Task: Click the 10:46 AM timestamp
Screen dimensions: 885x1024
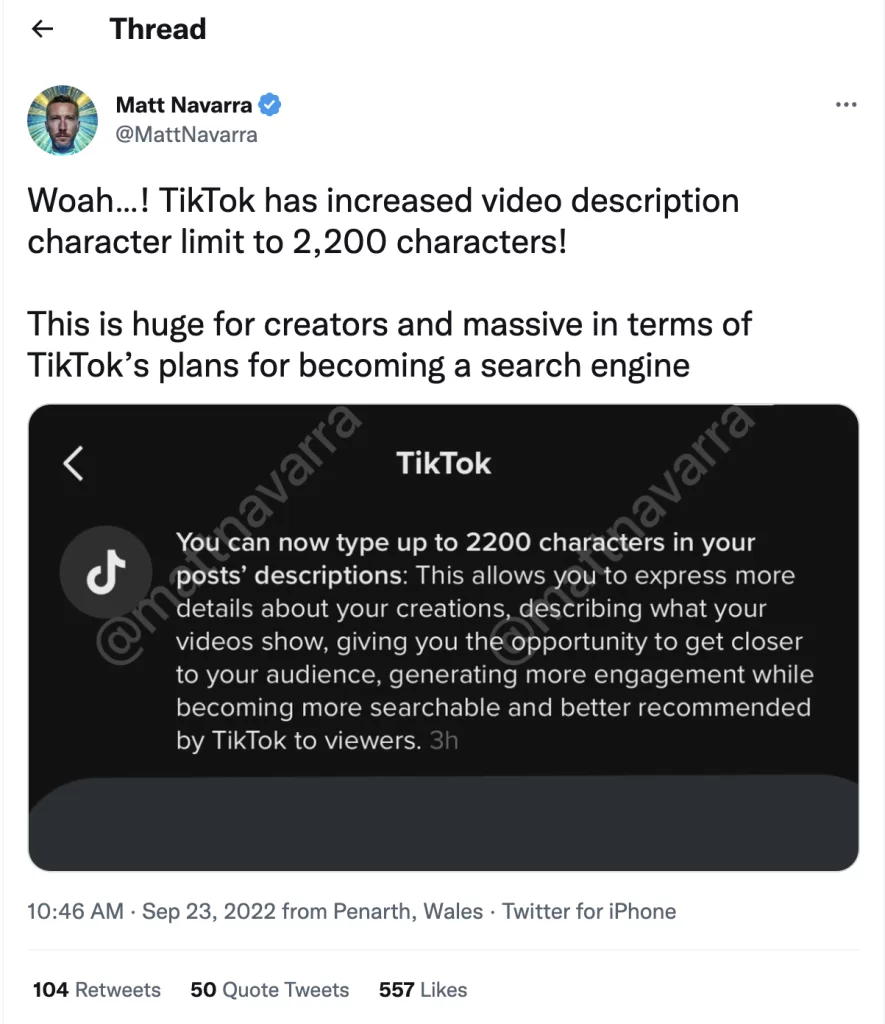Action: (x=75, y=911)
